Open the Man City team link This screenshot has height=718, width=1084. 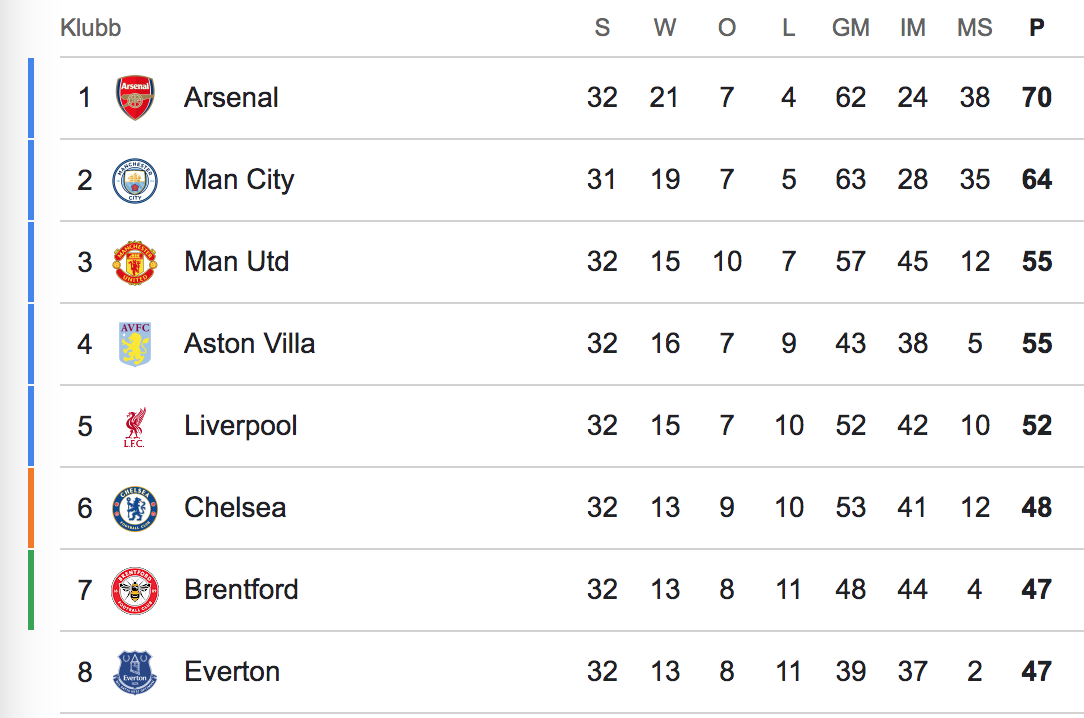[239, 180]
